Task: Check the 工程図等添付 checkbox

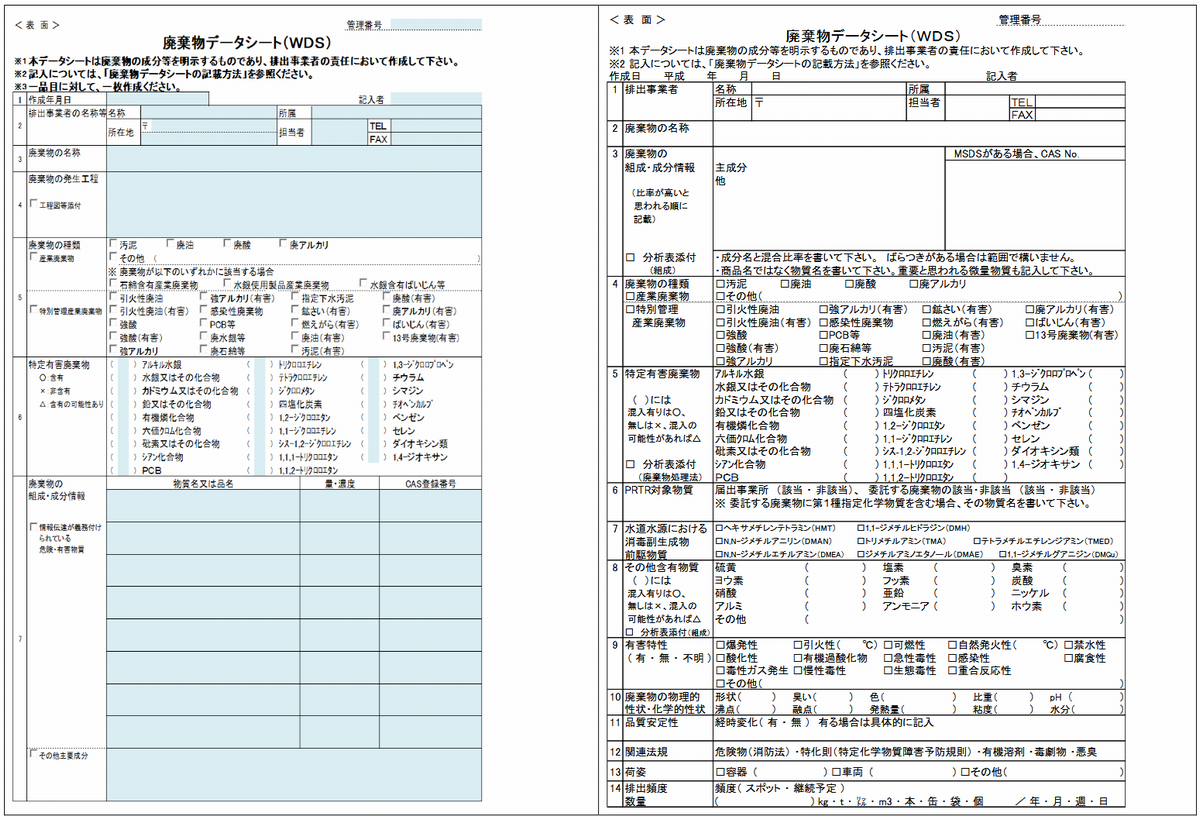Action: [33, 205]
